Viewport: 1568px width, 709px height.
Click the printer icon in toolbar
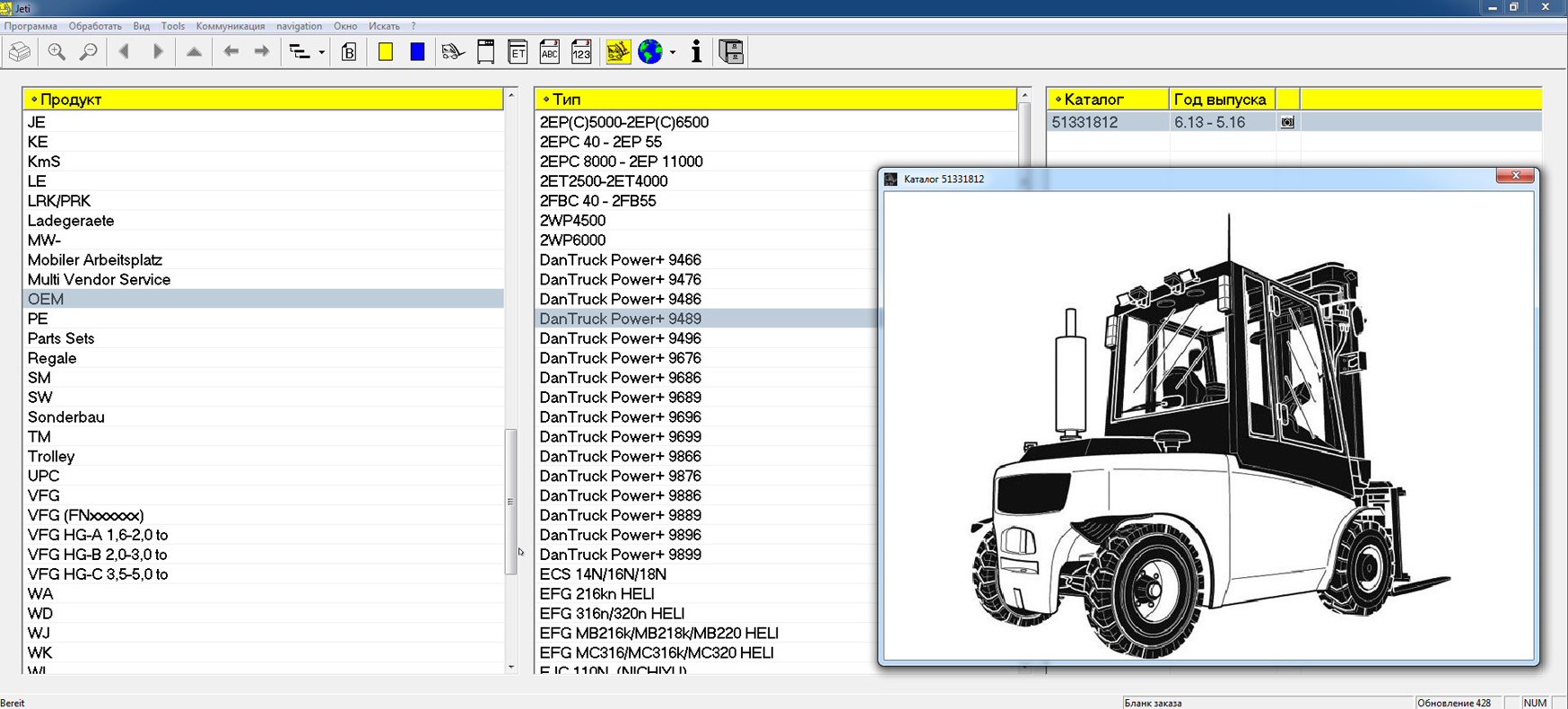coord(20,52)
